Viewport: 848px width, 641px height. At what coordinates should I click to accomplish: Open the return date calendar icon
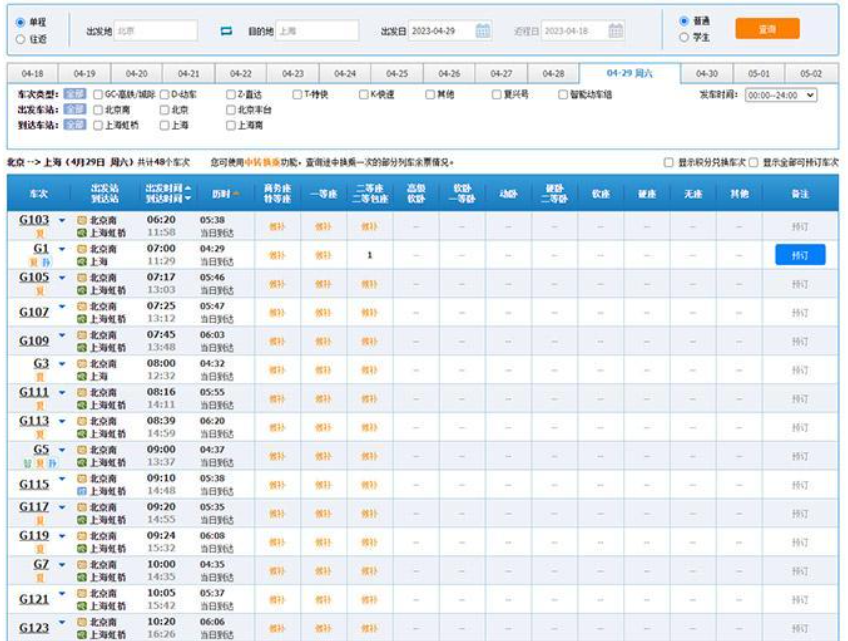coord(616,31)
